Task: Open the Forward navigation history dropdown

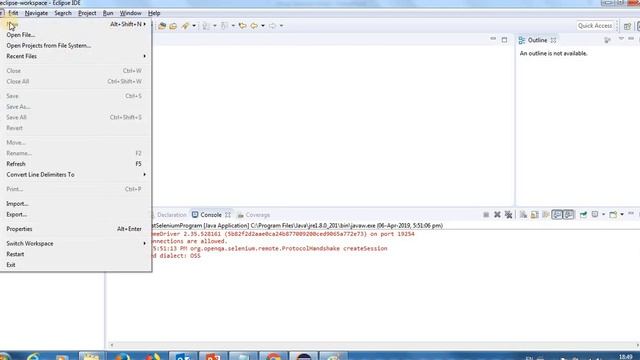Action: (x=281, y=26)
